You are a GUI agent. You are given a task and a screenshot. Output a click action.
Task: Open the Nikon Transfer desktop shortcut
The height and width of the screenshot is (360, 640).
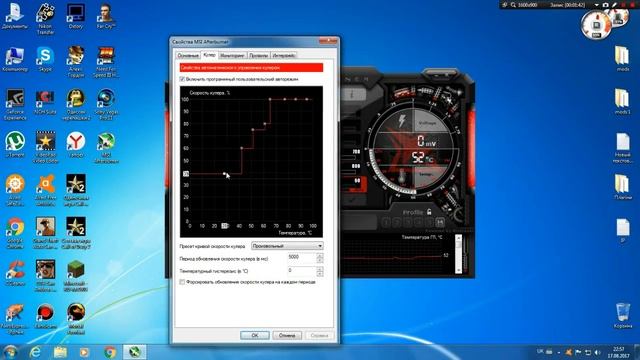(x=45, y=18)
